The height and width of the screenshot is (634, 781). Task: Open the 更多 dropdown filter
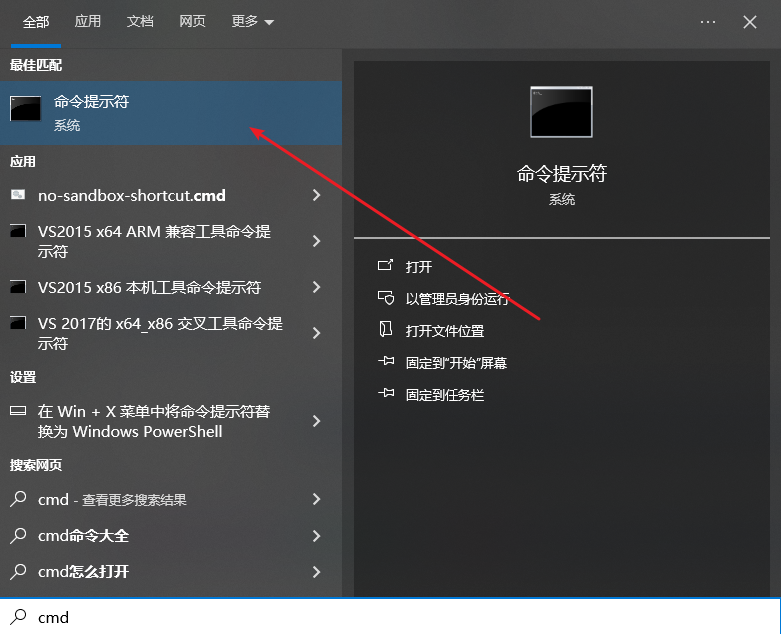(252, 21)
